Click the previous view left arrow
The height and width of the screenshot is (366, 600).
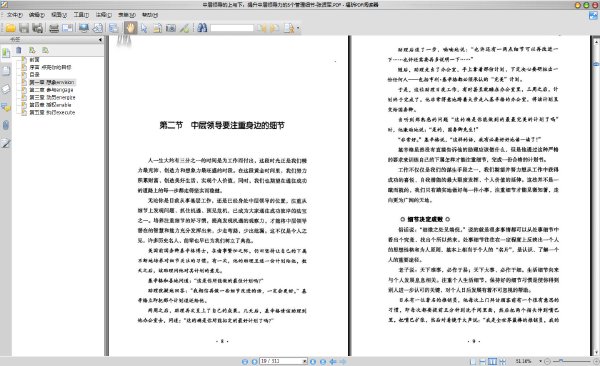pyautogui.click(x=333, y=361)
